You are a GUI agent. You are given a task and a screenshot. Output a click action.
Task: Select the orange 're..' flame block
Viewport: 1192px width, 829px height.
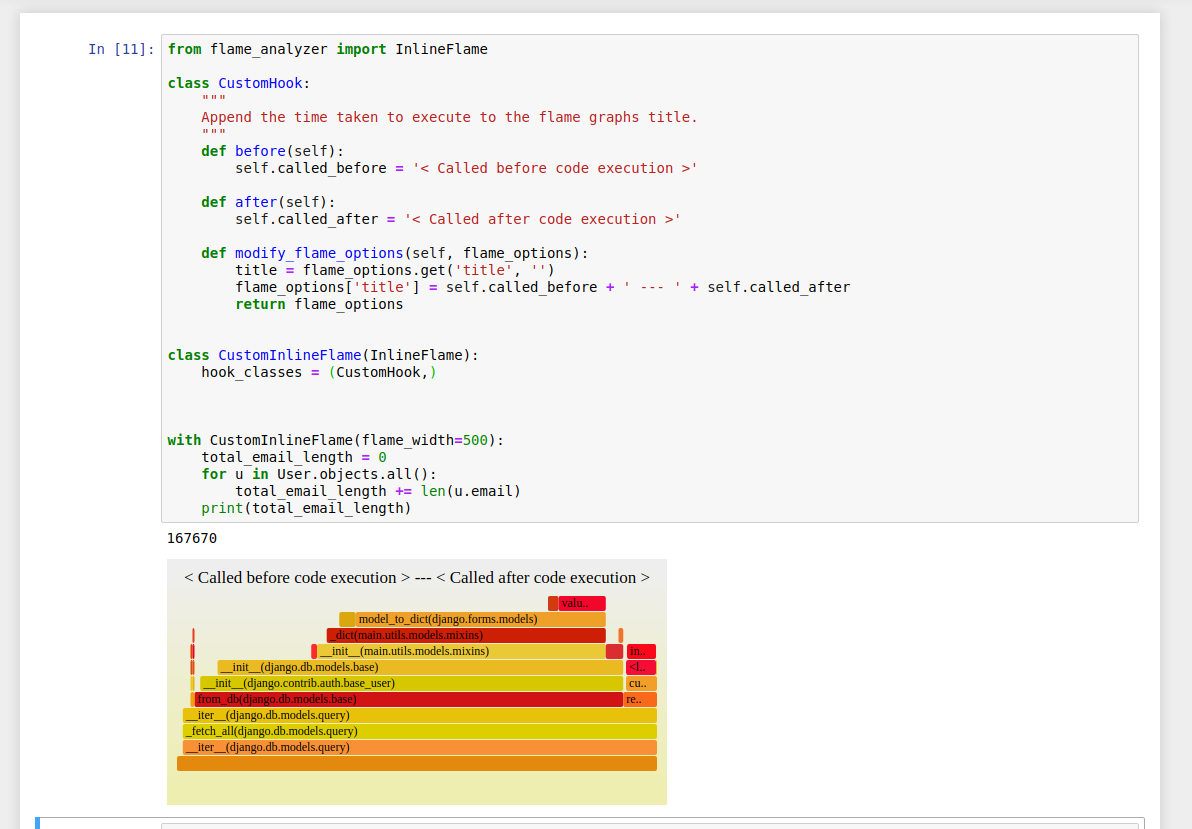pos(640,699)
